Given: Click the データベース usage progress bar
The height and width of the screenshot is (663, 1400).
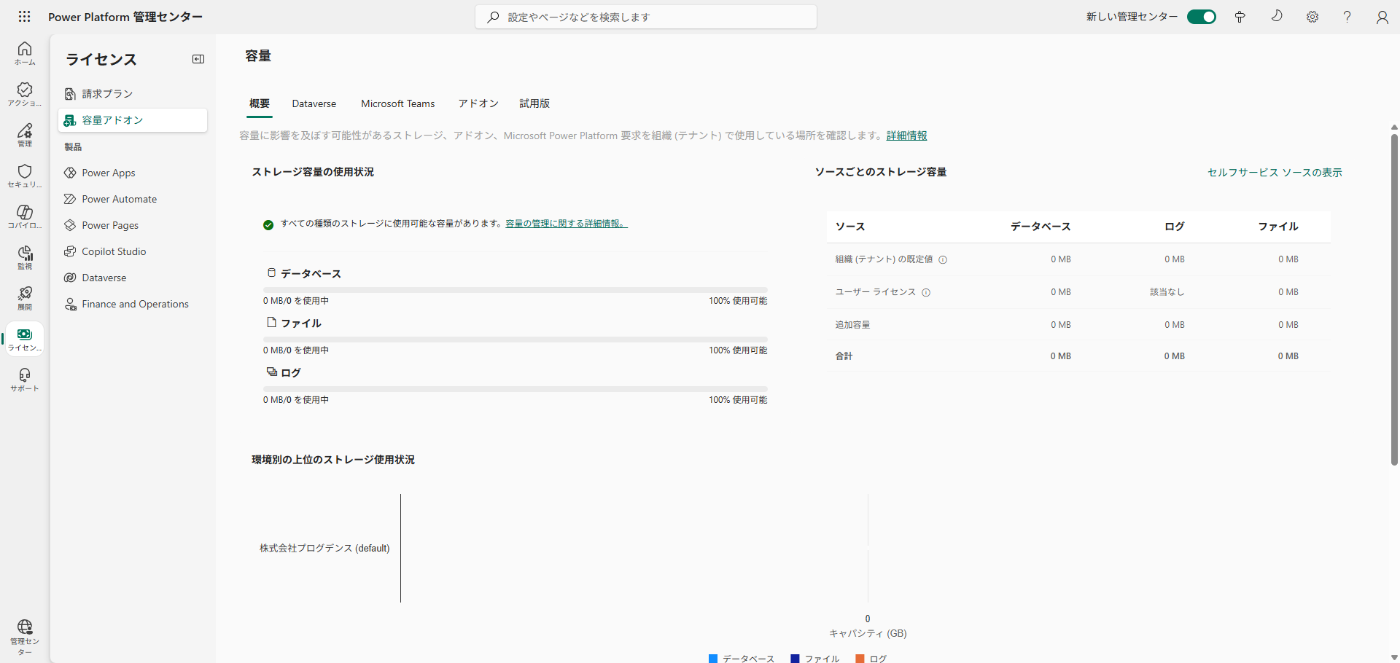Looking at the screenshot, I should (x=515, y=290).
